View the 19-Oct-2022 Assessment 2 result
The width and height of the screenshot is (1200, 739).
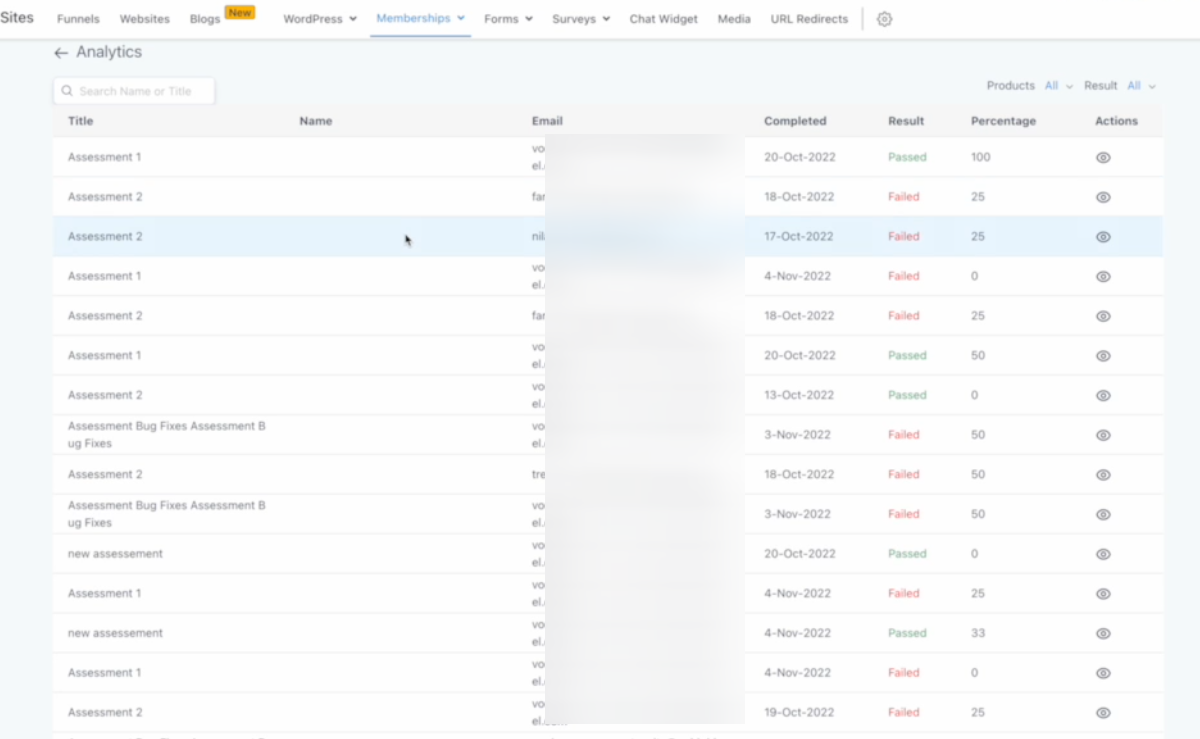click(1103, 713)
